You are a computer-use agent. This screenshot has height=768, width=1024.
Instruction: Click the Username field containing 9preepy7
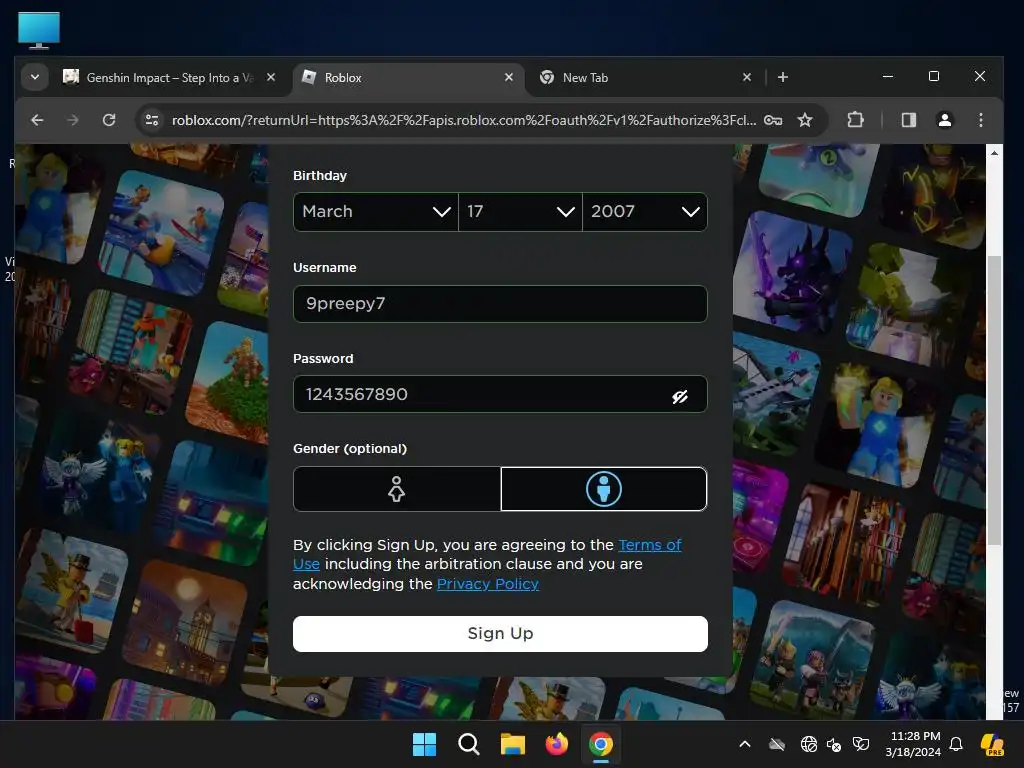[x=500, y=304]
